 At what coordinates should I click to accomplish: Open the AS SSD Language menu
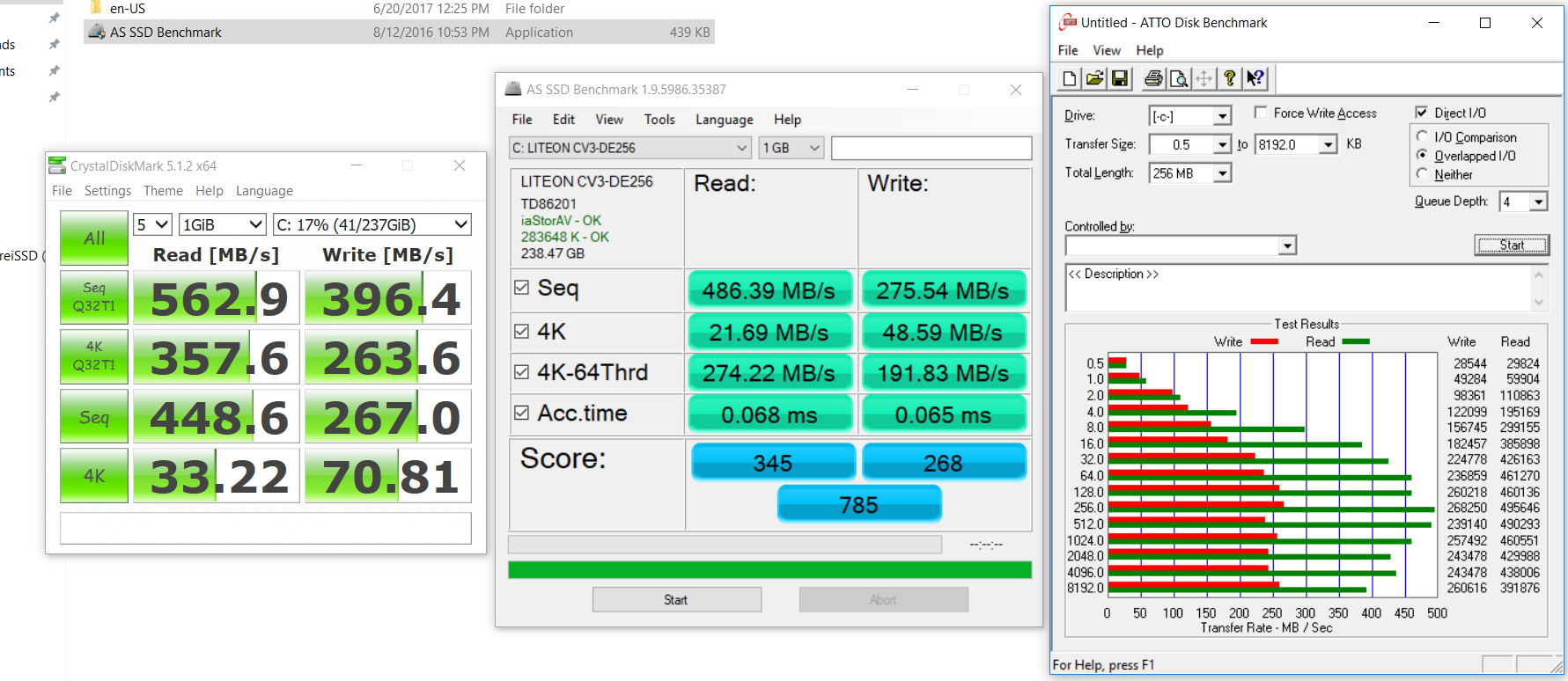click(725, 120)
